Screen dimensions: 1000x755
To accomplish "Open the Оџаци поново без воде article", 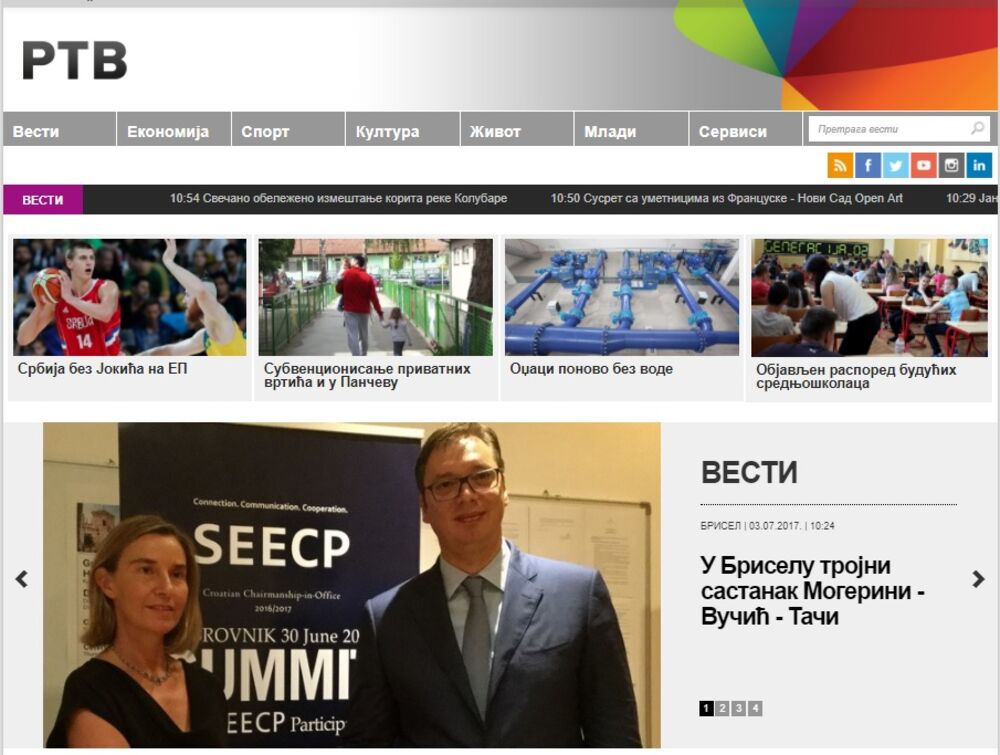I will pyautogui.click(x=591, y=369).
